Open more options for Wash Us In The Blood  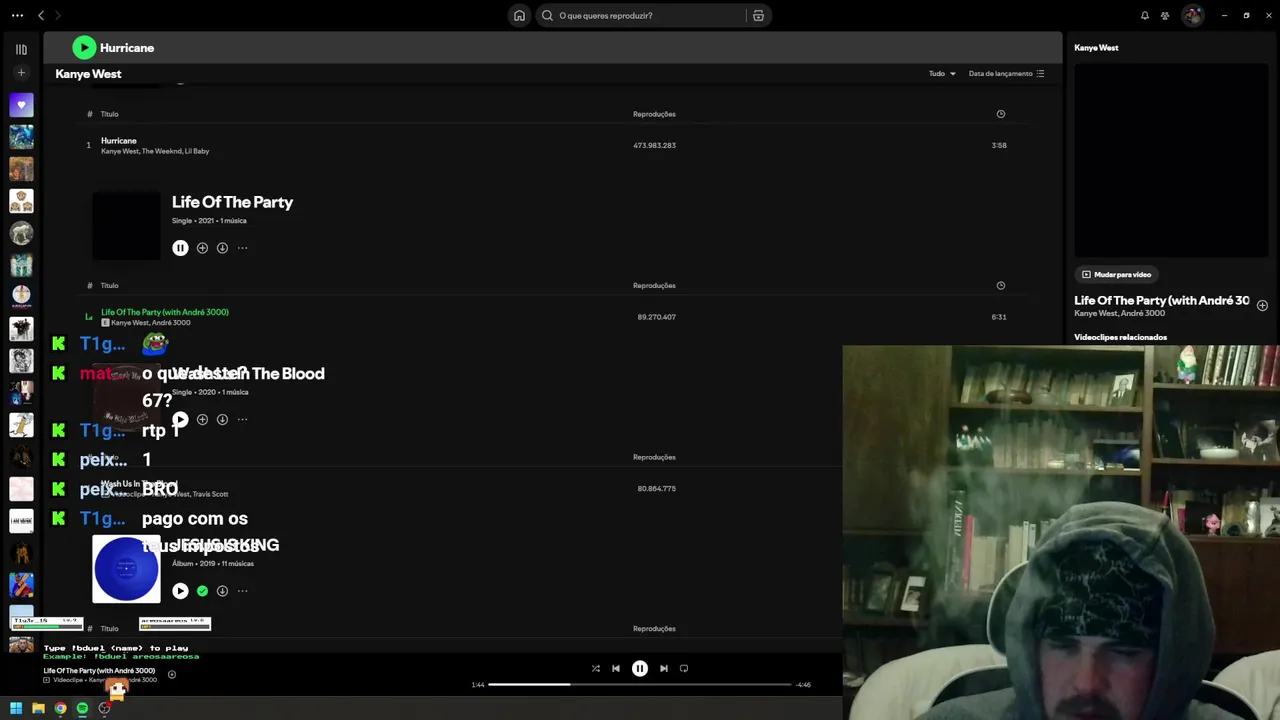[242, 419]
